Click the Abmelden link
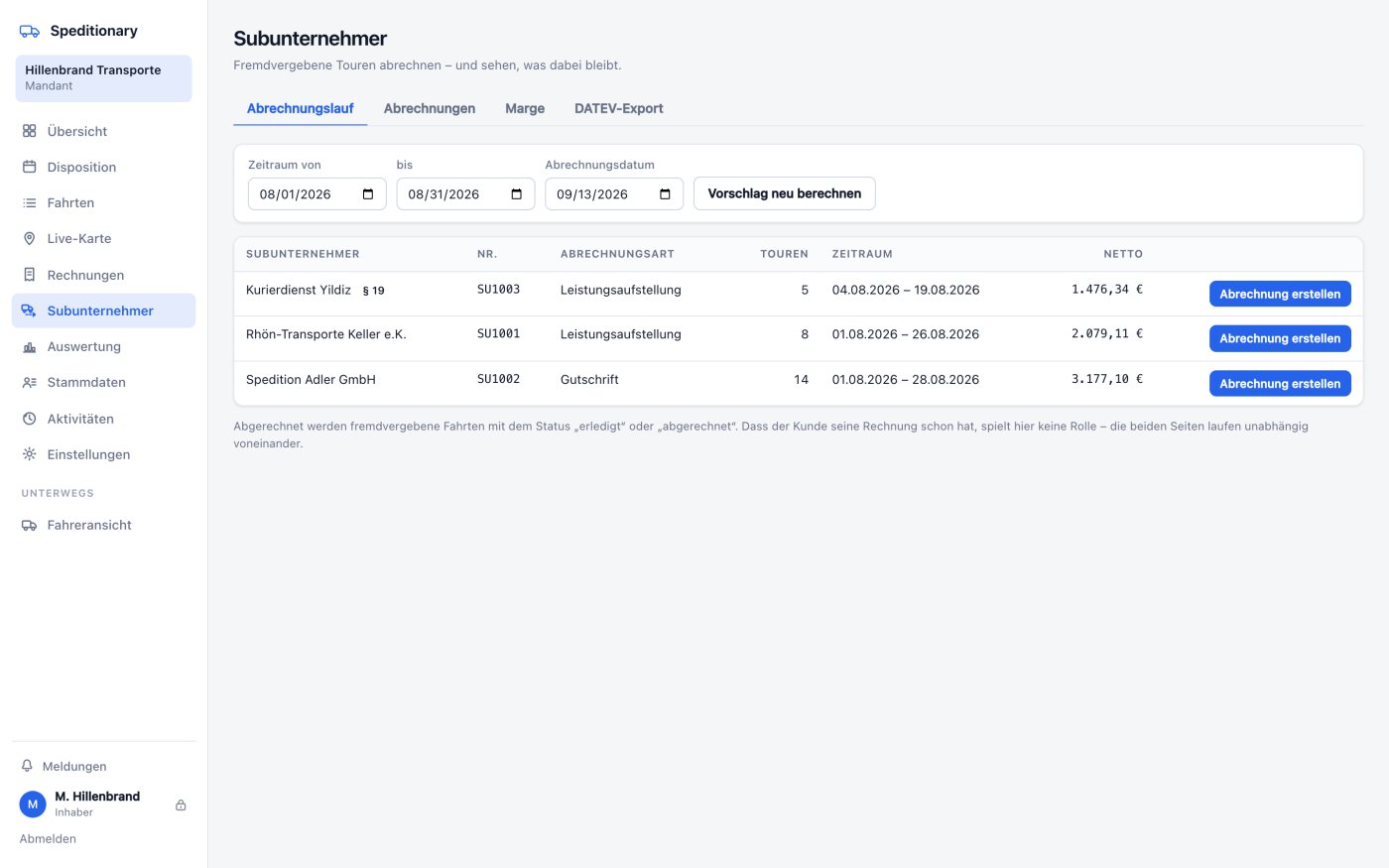 tap(48, 838)
